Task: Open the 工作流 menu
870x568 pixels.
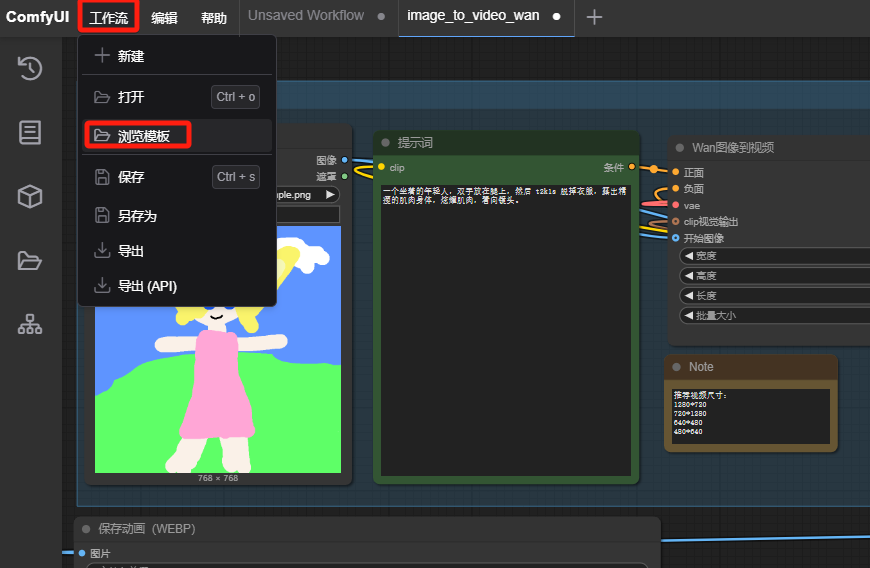Action: click(x=109, y=18)
